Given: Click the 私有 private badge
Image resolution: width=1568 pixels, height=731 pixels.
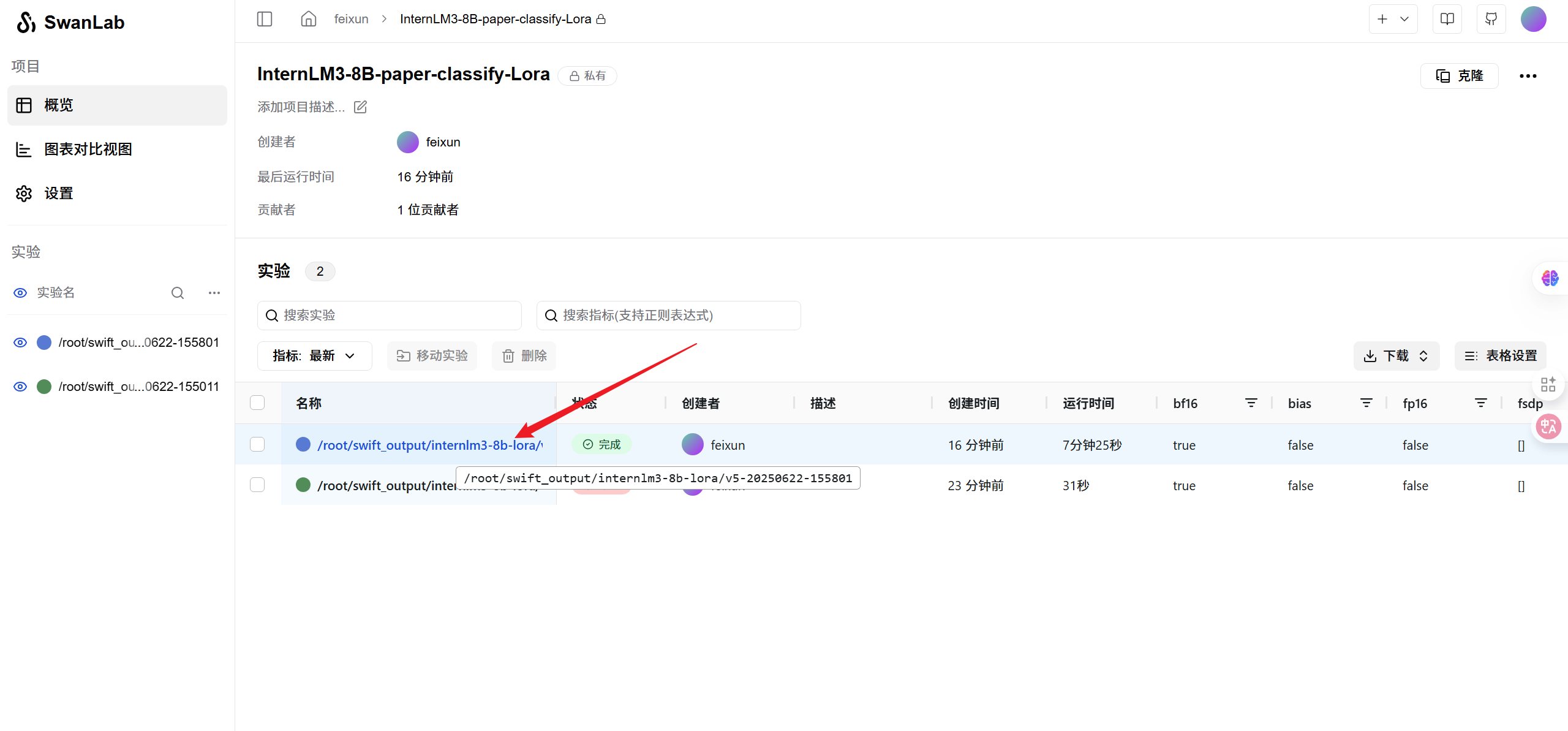Looking at the screenshot, I should pos(587,76).
